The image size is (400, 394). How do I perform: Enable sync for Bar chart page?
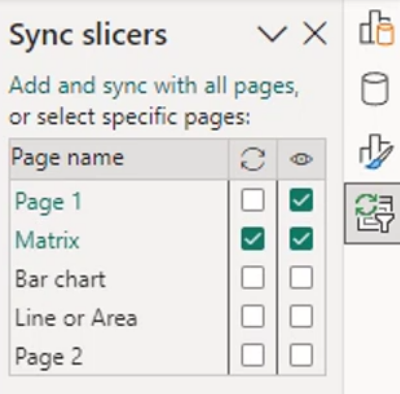coord(253,277)
